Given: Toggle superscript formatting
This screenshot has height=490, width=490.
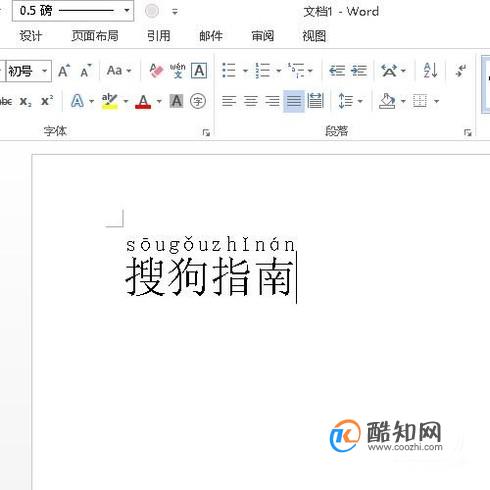Looking at the screenshot, I should pyautogui.click(x=47, y=101).
